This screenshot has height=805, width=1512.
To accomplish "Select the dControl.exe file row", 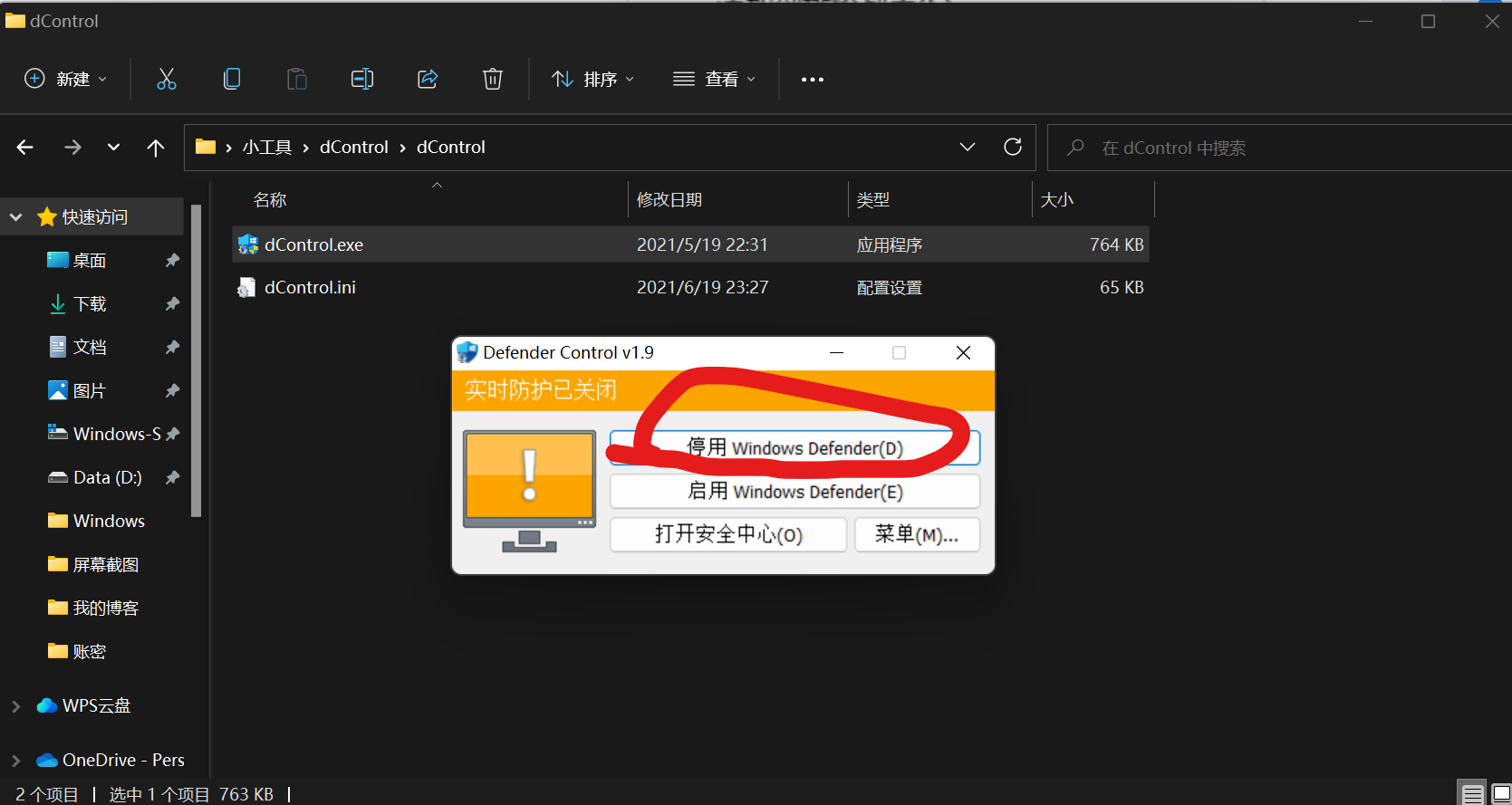I will click(x=690, y=244).
